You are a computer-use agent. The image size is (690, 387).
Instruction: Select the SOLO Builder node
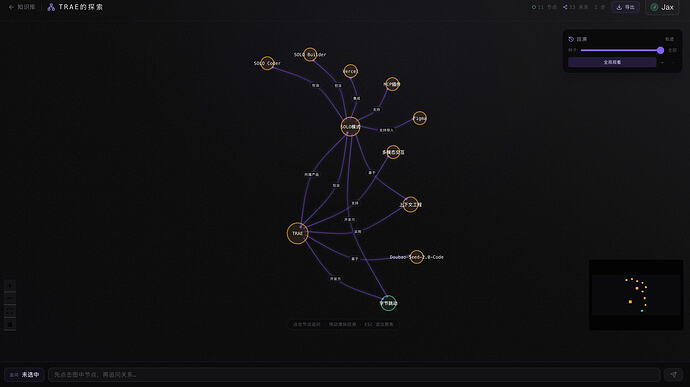tap(310, 55)
